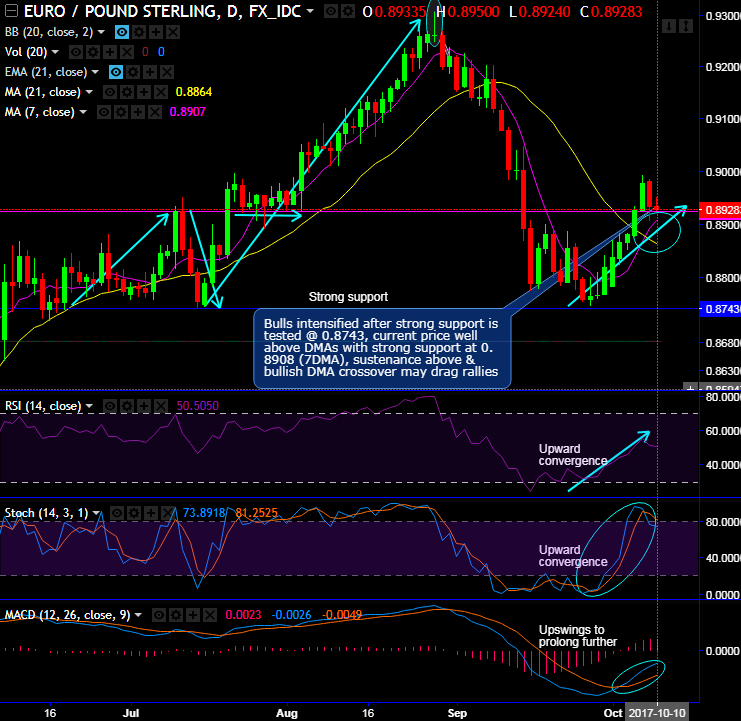Open Vol (20) settings gear
The width and height of the screenshot is (741, 721).
93,52
